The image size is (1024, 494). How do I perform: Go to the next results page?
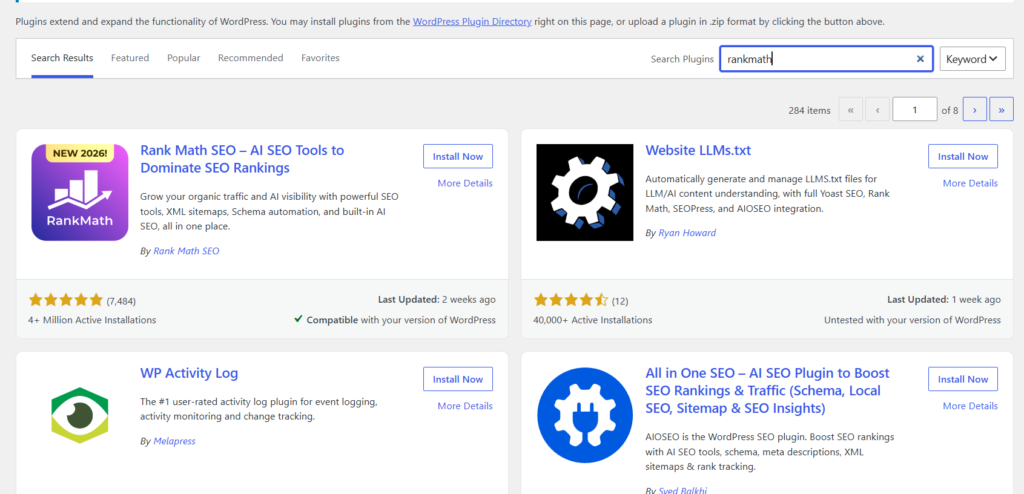974,110
